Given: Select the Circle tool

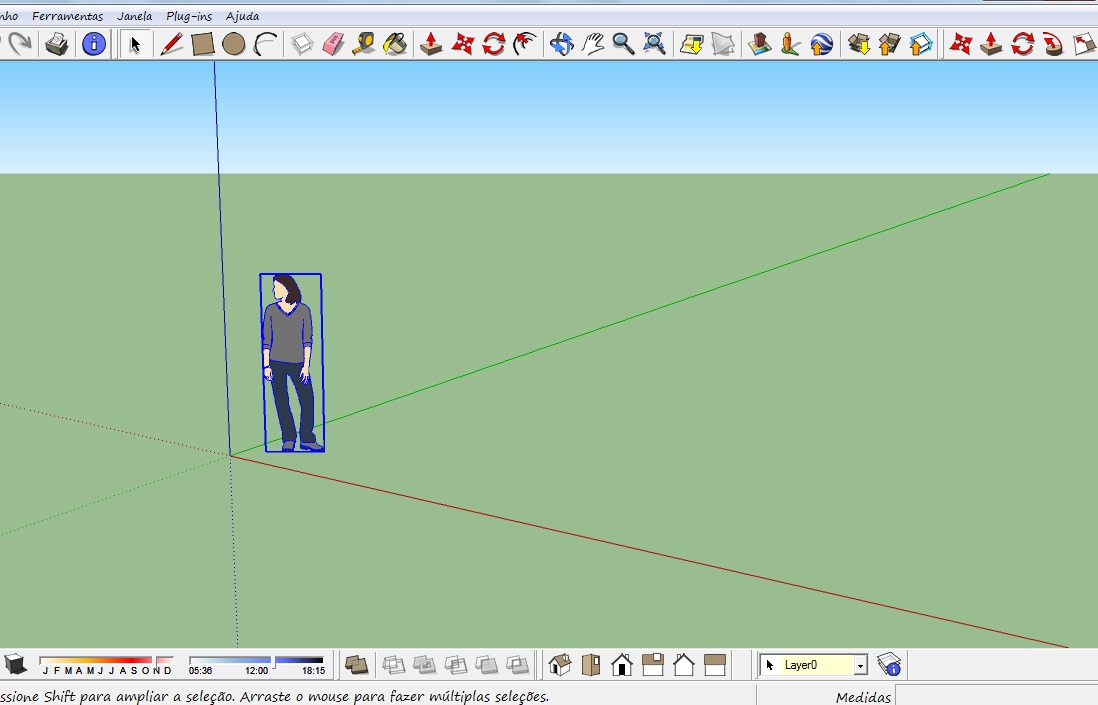Looking at the screenshot, I should tap(233, 44).
